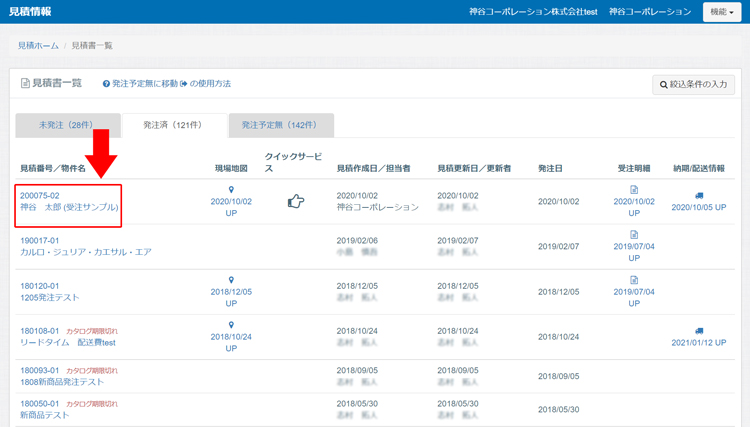Click the 見積情報 header title
Screen dimensions: 750x427
30,11
